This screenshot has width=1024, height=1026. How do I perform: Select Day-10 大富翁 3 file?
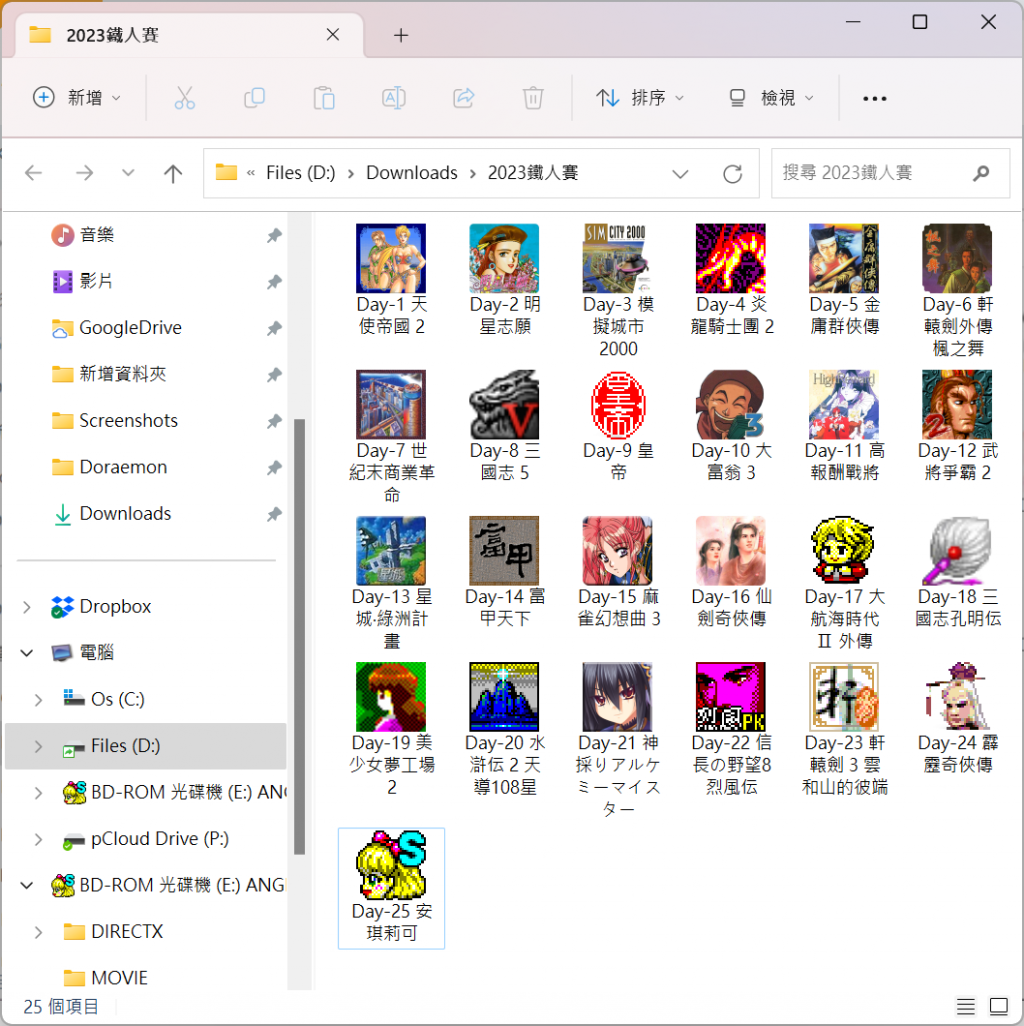point(731,426)
